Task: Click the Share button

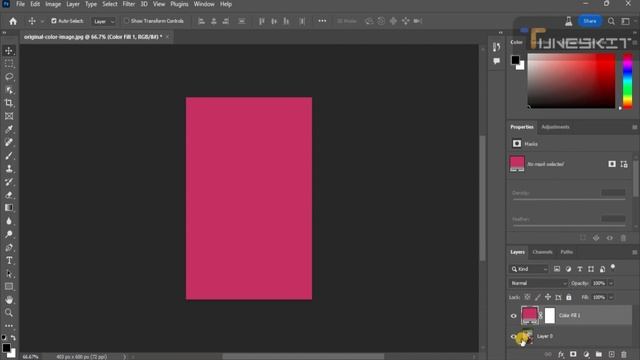Action: (589, 21)
